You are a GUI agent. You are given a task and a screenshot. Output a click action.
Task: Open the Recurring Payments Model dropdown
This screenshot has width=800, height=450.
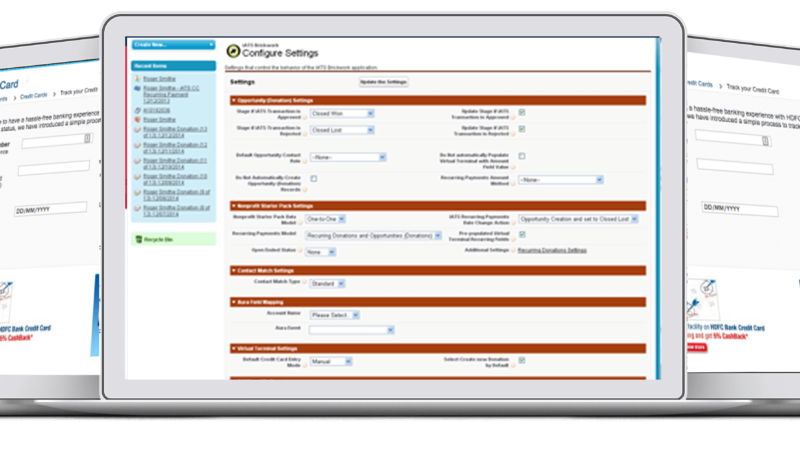pyautogui.click(x=372, y=235)
